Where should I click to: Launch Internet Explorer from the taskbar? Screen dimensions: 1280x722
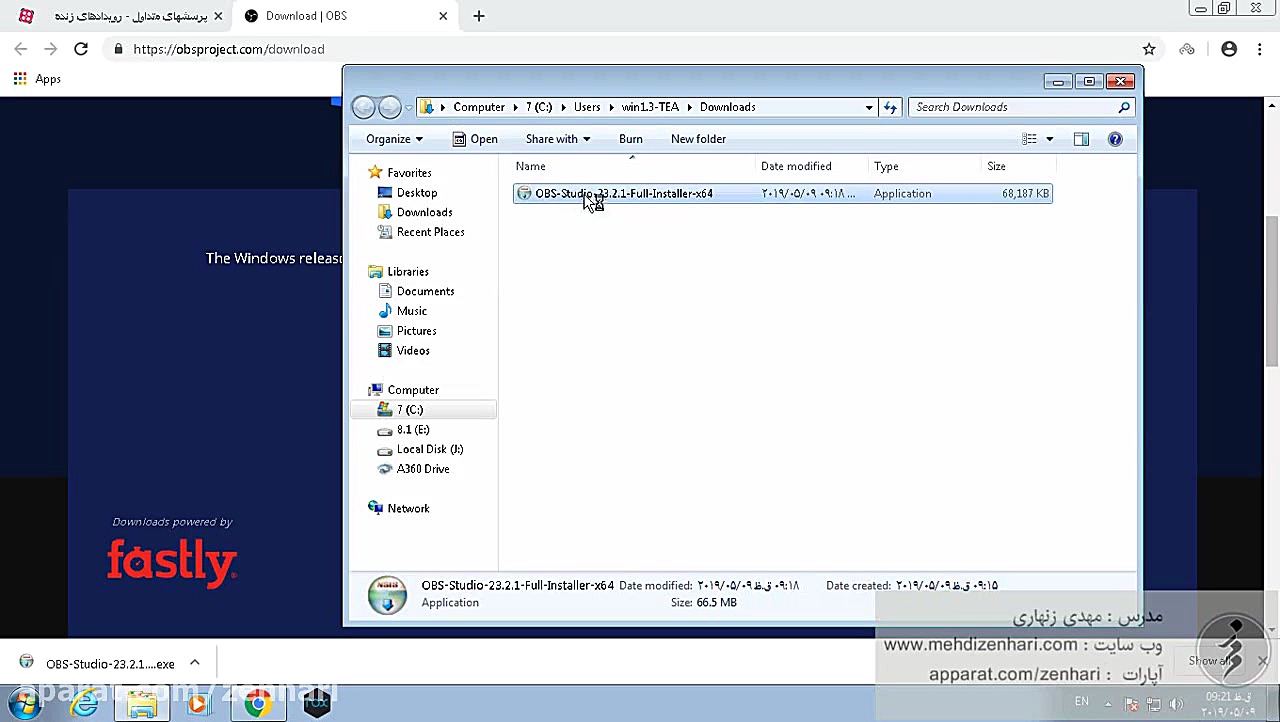click(x=85, y=704)
